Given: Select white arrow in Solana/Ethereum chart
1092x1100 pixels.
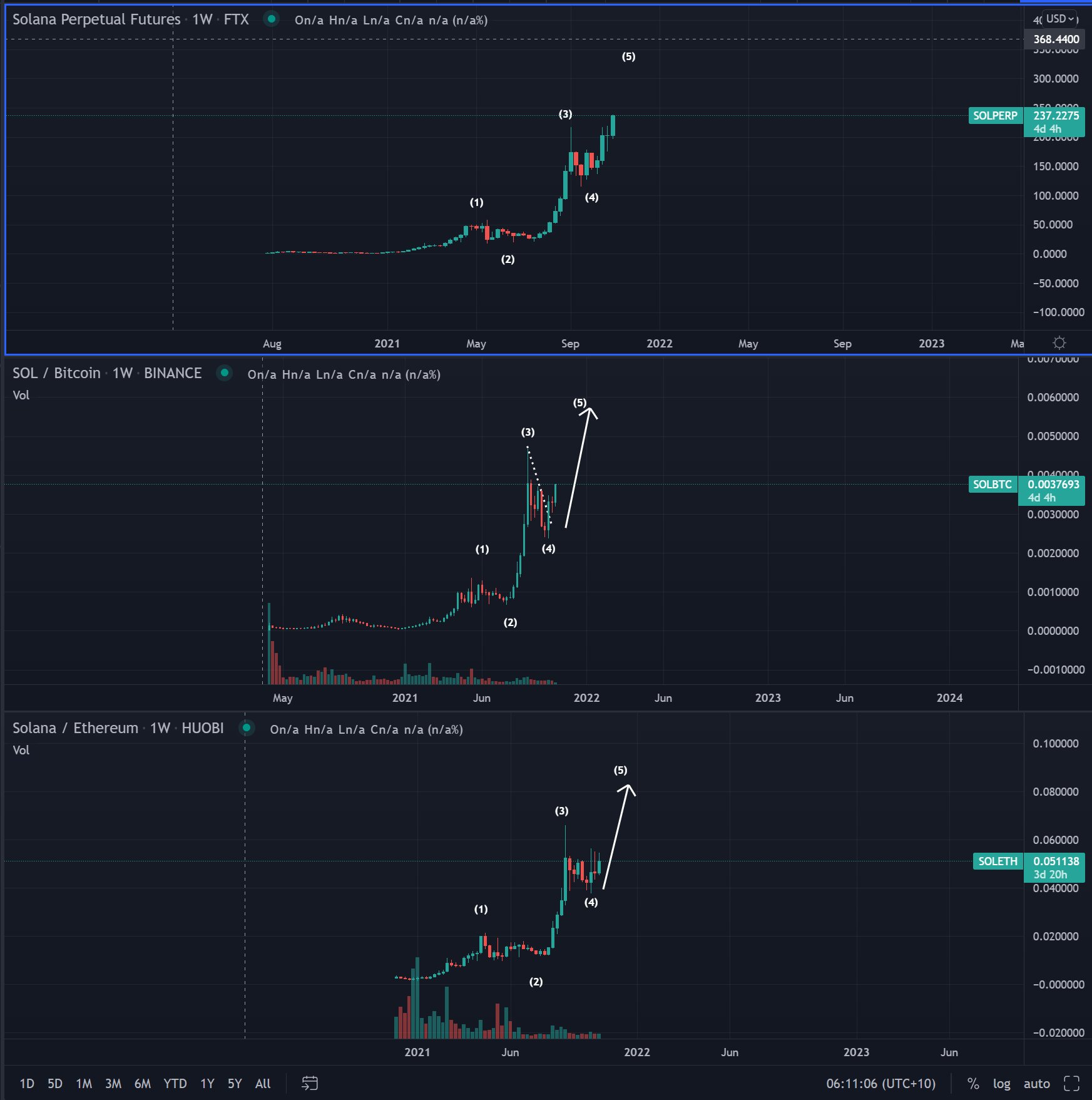Looking at the screenshot, I should (x=618, y=836).
